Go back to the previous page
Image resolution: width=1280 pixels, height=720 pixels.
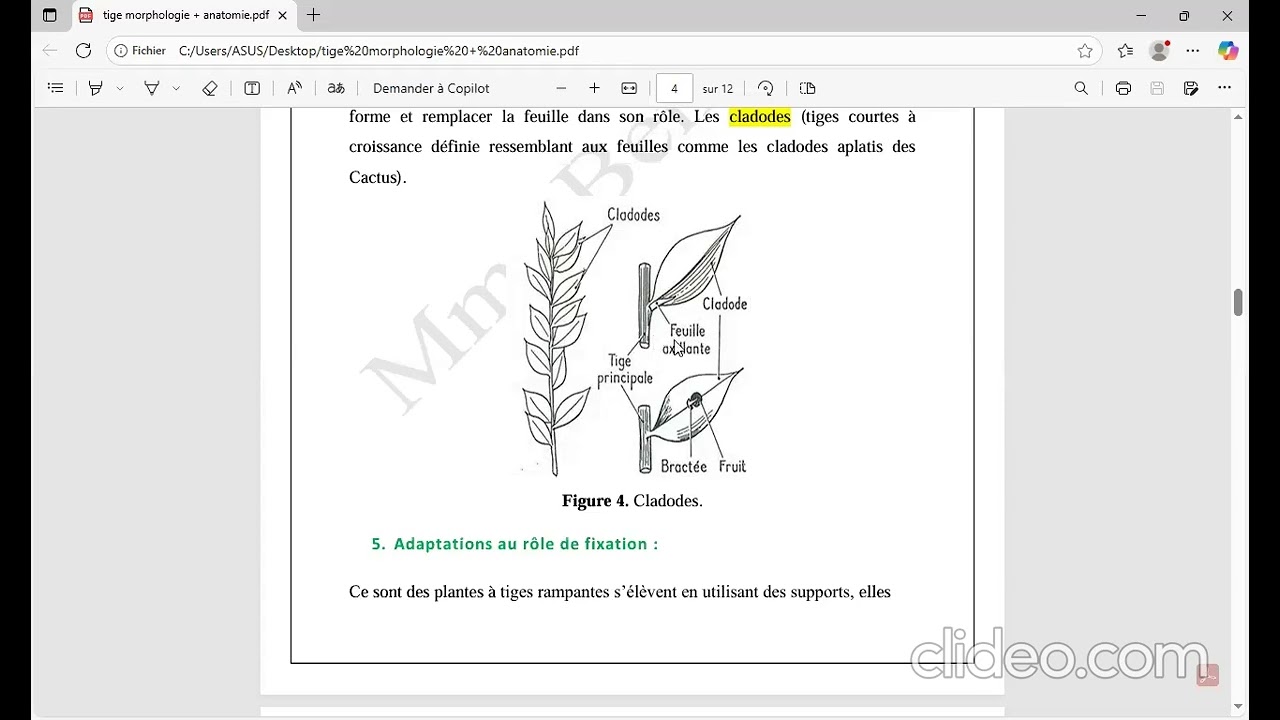(50, 50)
